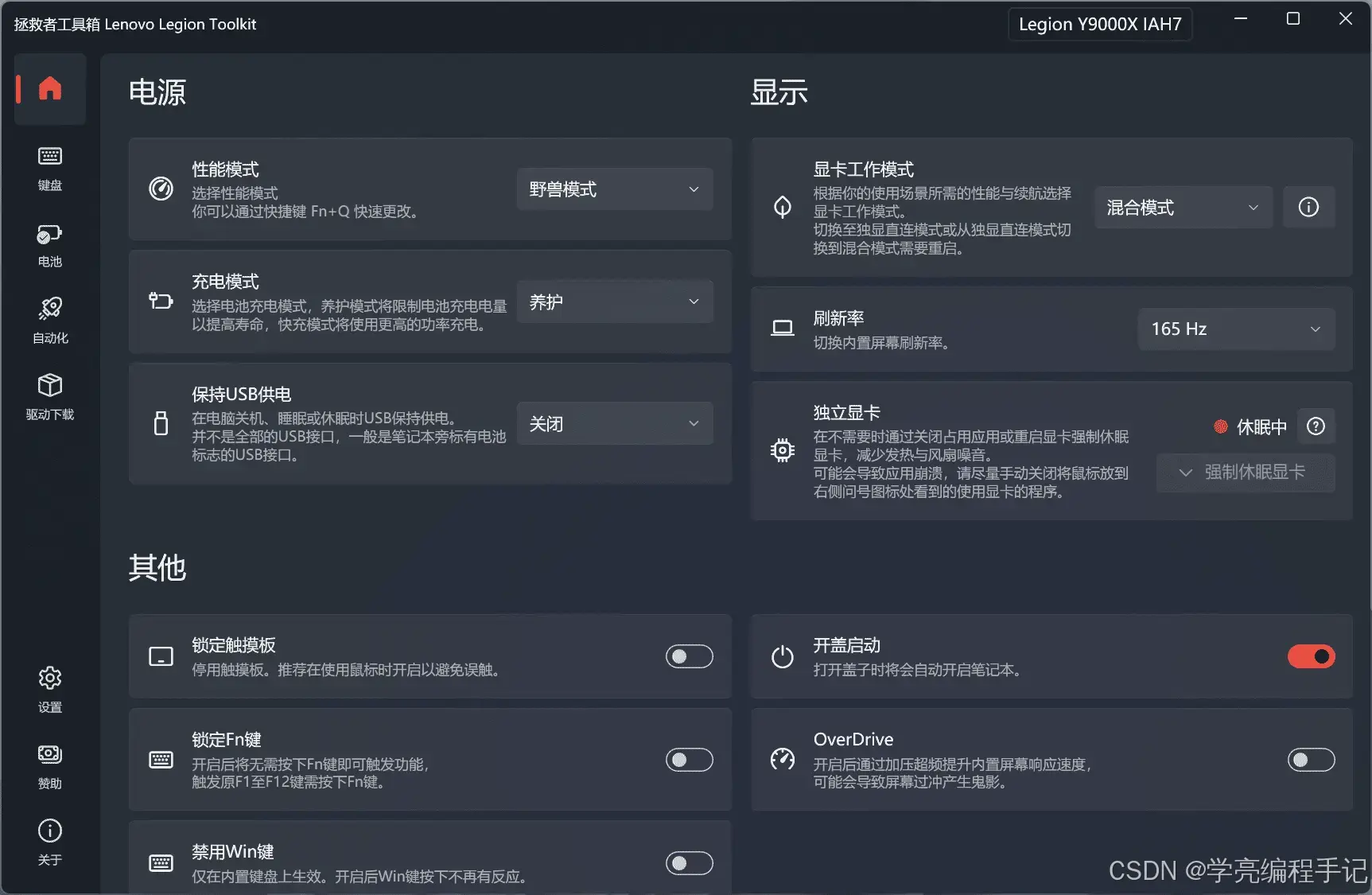The image size is (1372, 895).
Task: Open the 驱动下载 driver download page
Action: click(x=50, y=398)
